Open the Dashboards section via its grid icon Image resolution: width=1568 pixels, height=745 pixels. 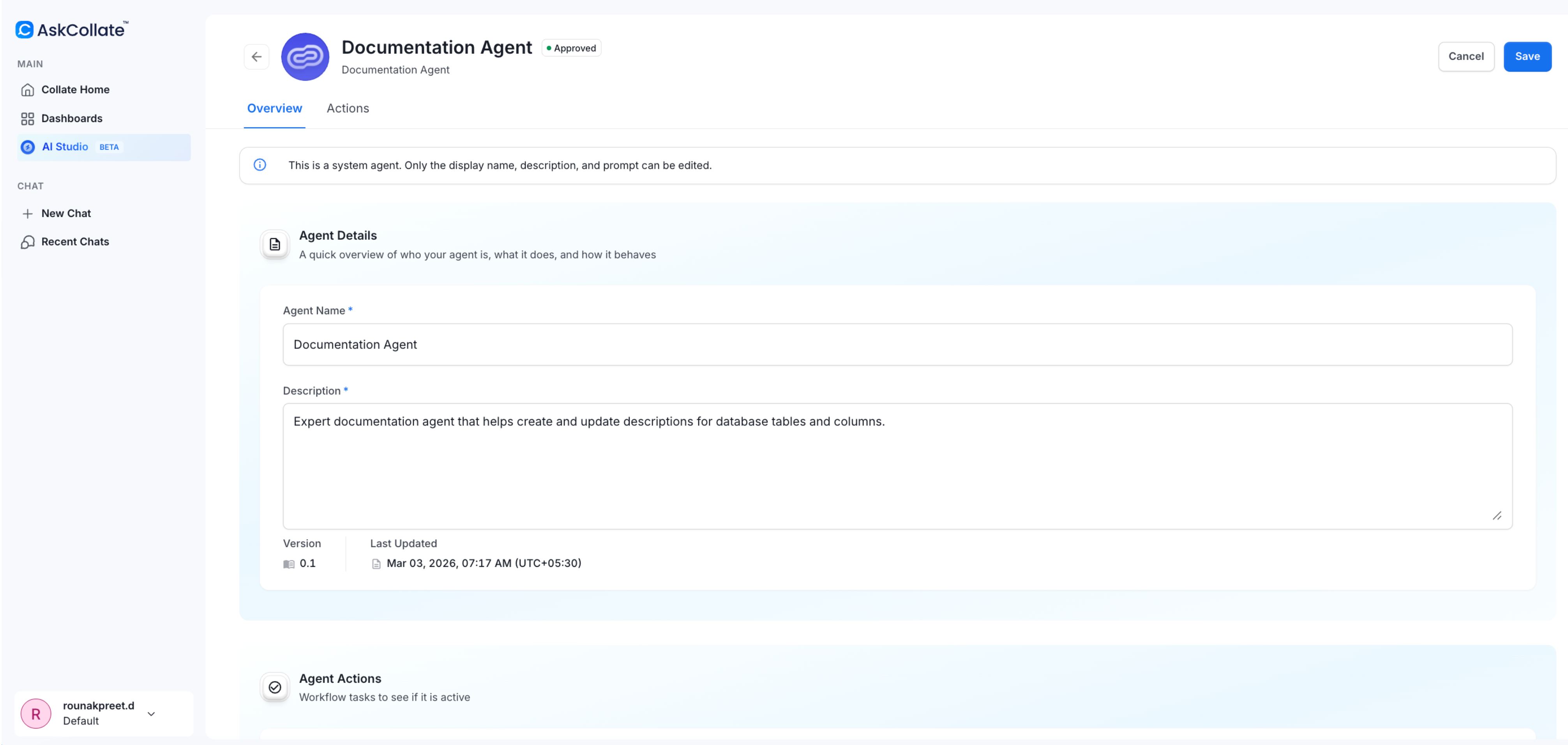(x=28, y=118)
